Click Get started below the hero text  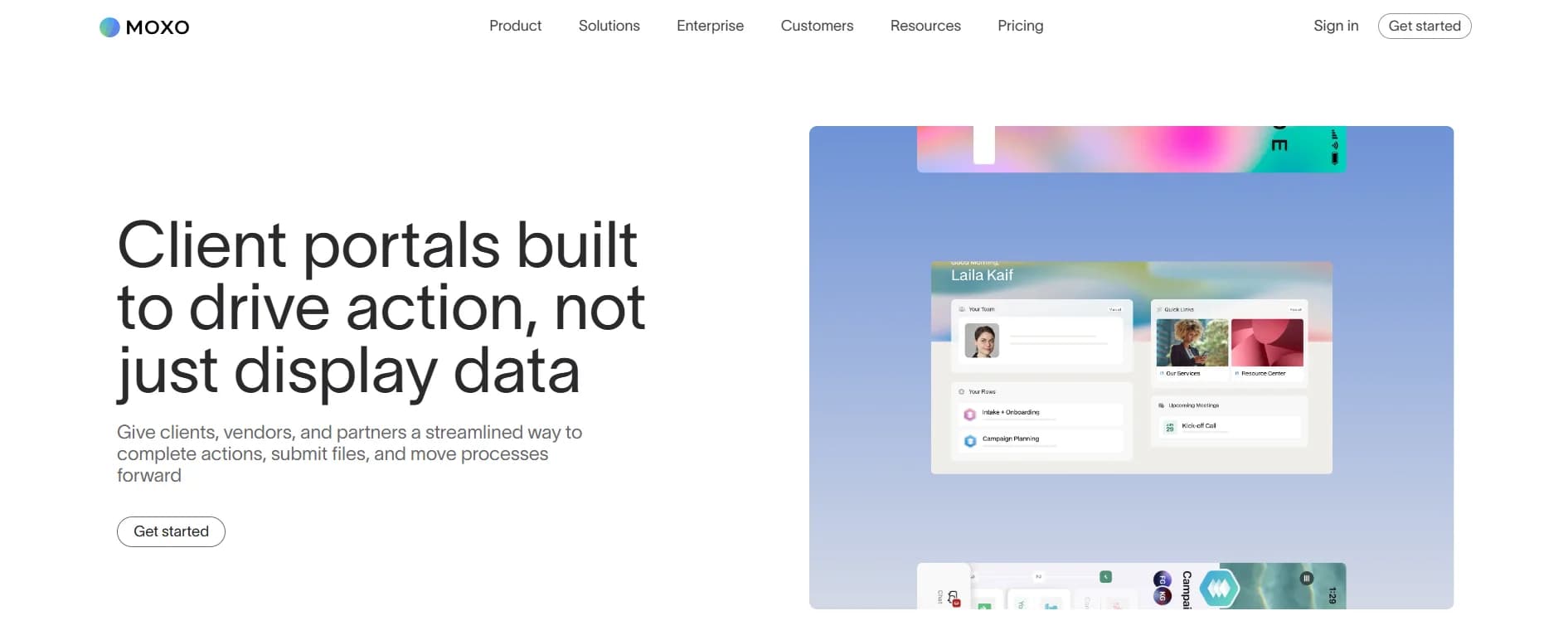point(171,531)
